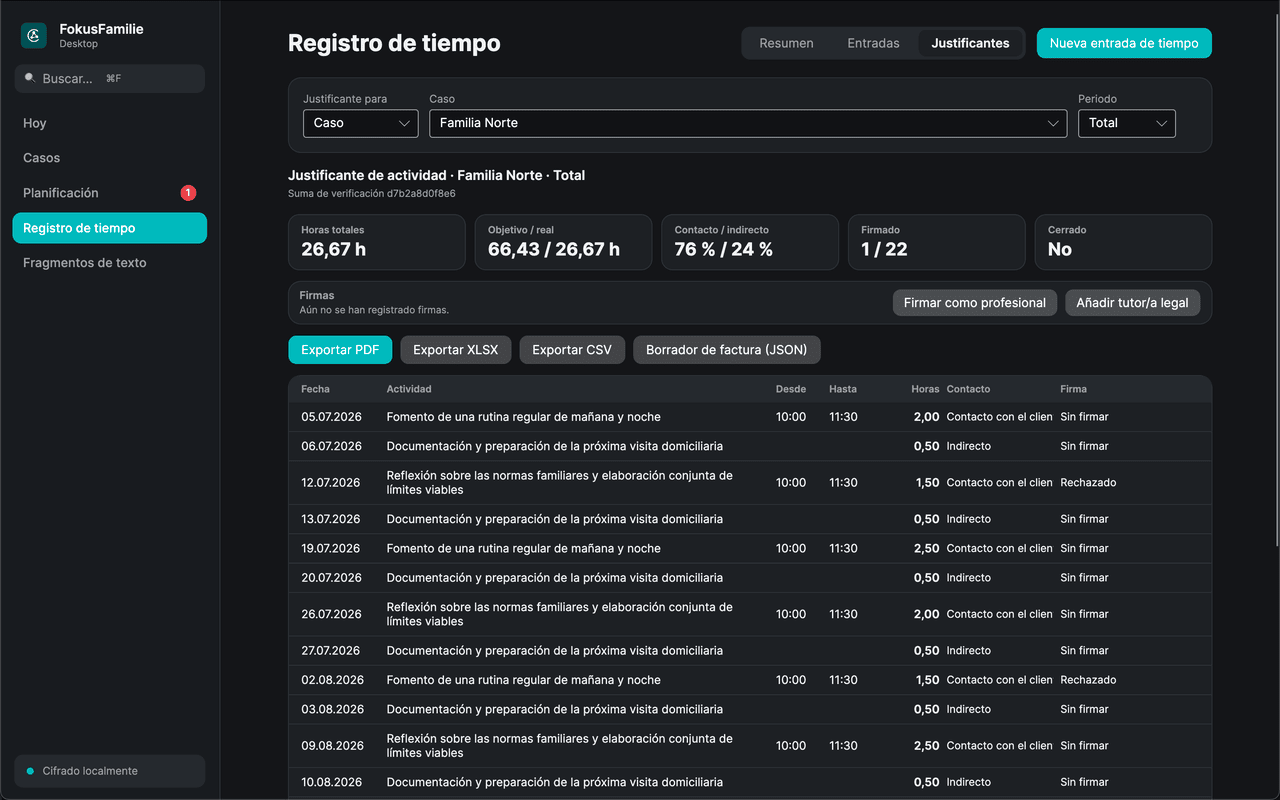Select Registro de tiempo in the sidebar

coord(110,228)
